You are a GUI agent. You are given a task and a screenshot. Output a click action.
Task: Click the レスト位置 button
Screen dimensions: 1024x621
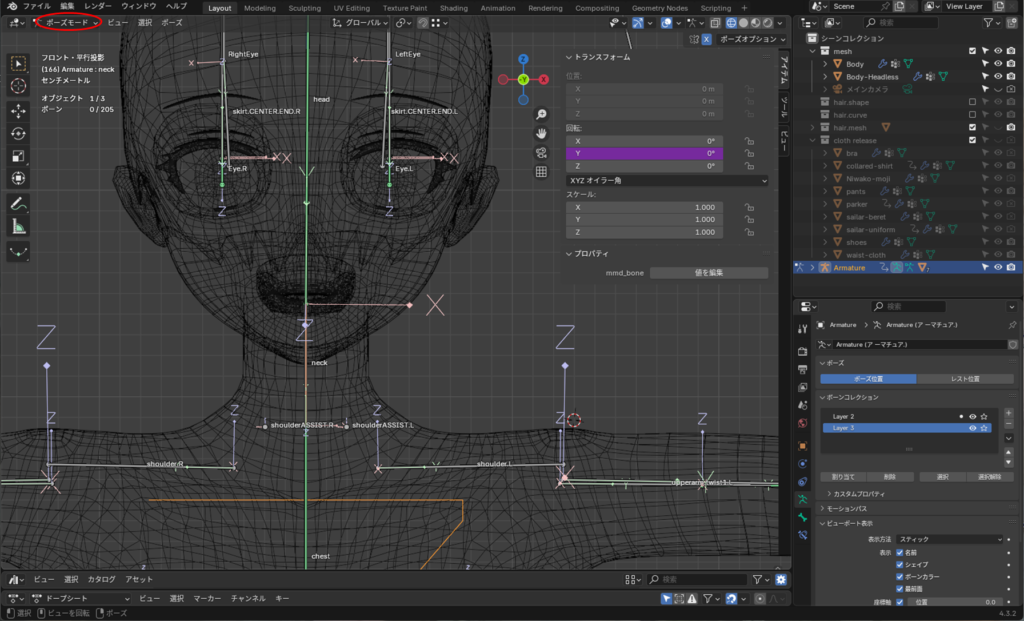point(963,379)
